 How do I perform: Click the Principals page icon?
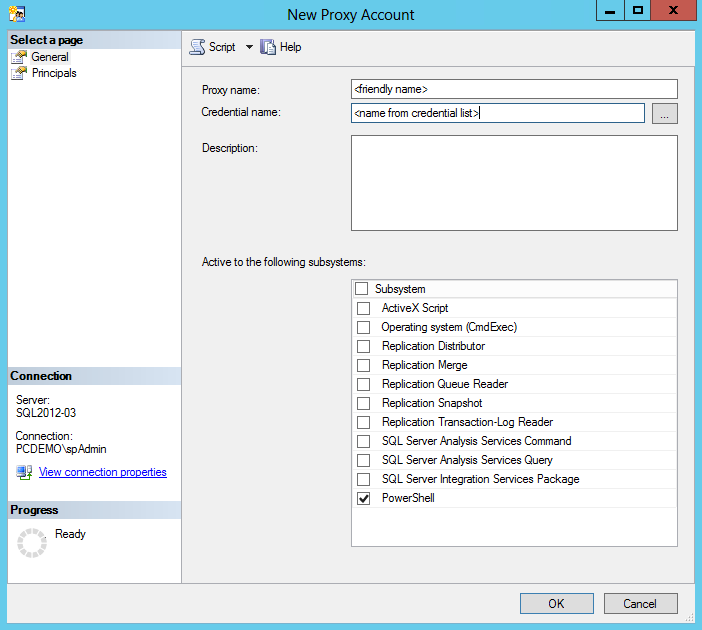pyautogui.click(x=19, y=73)
